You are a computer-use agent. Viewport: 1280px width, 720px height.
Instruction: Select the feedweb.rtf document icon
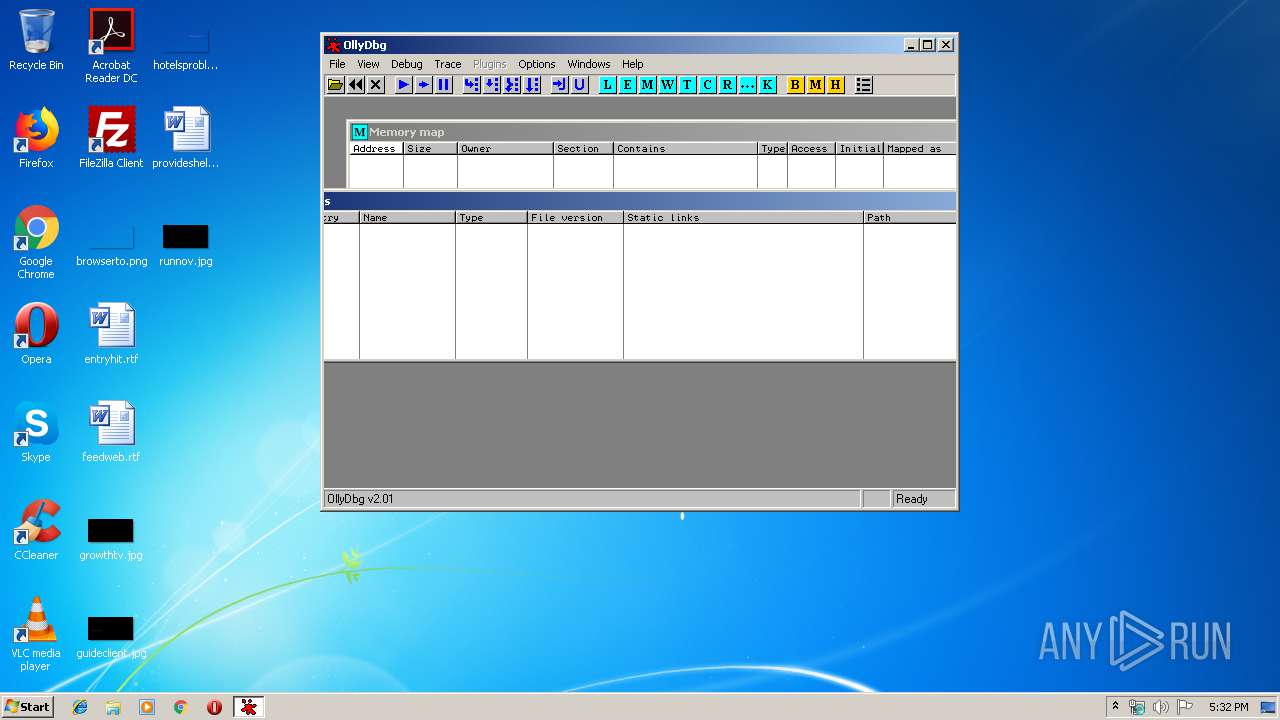click(x=111, y=432)
